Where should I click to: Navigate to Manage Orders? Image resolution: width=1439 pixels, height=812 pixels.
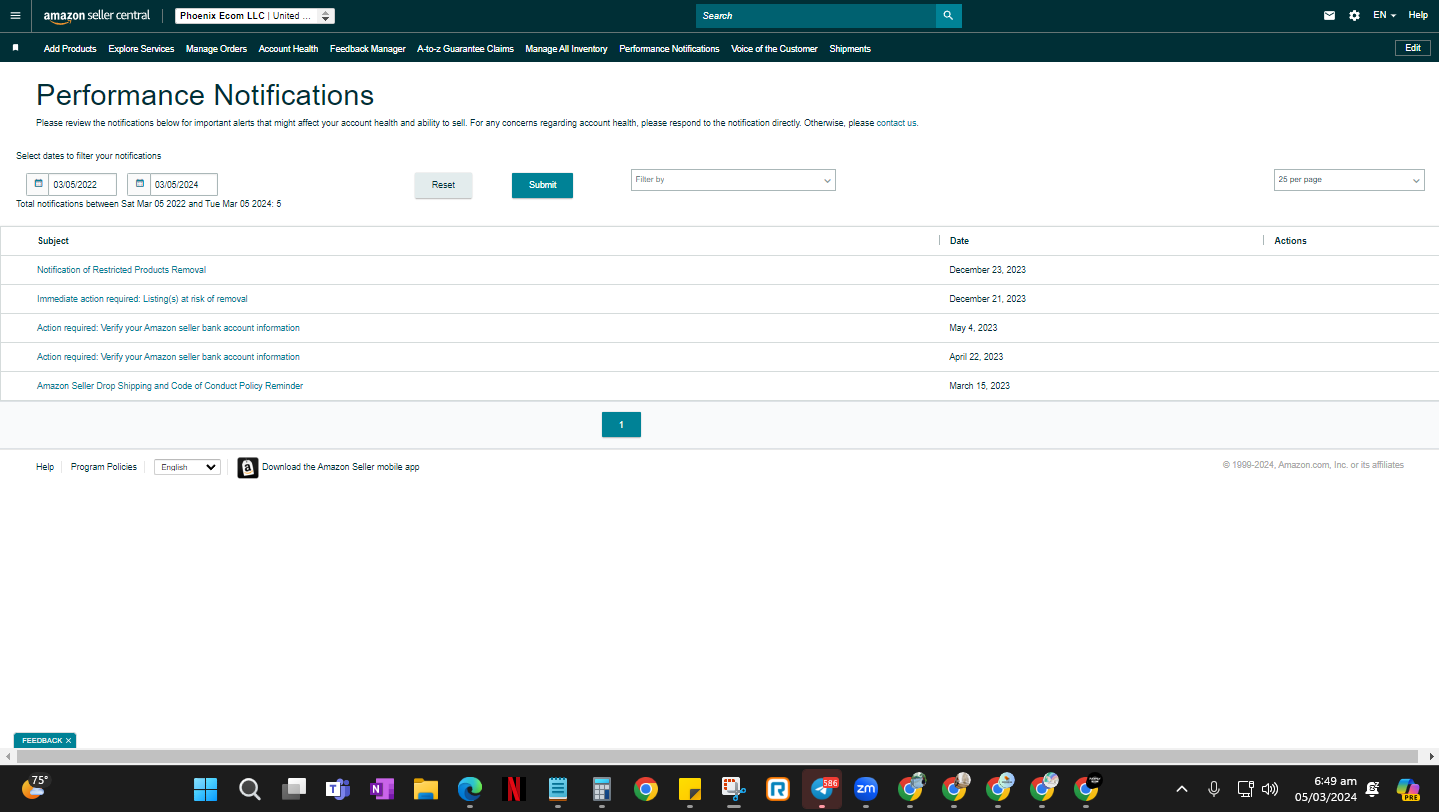[x=216, y=49]
